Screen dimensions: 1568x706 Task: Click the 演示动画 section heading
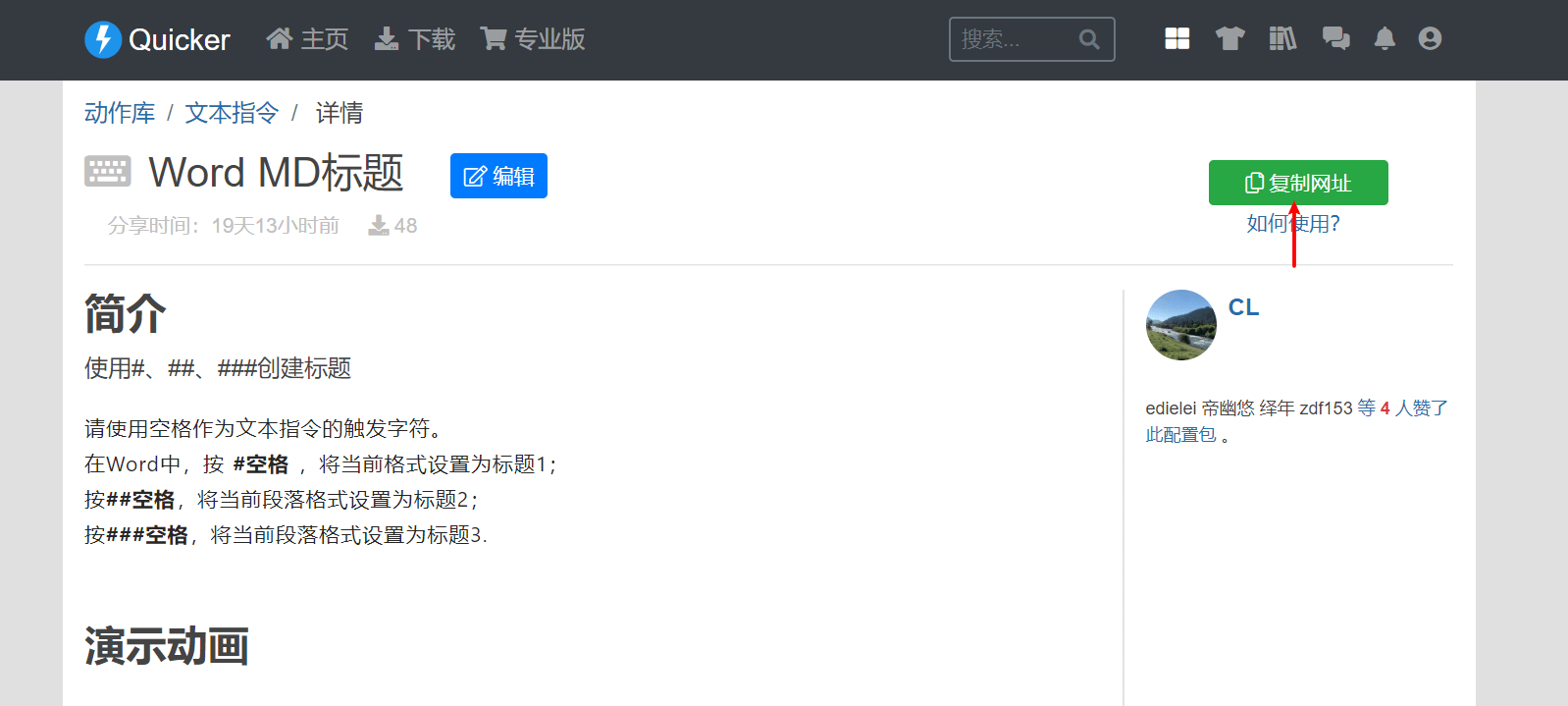pyautogui.click(x=167, y=646)
